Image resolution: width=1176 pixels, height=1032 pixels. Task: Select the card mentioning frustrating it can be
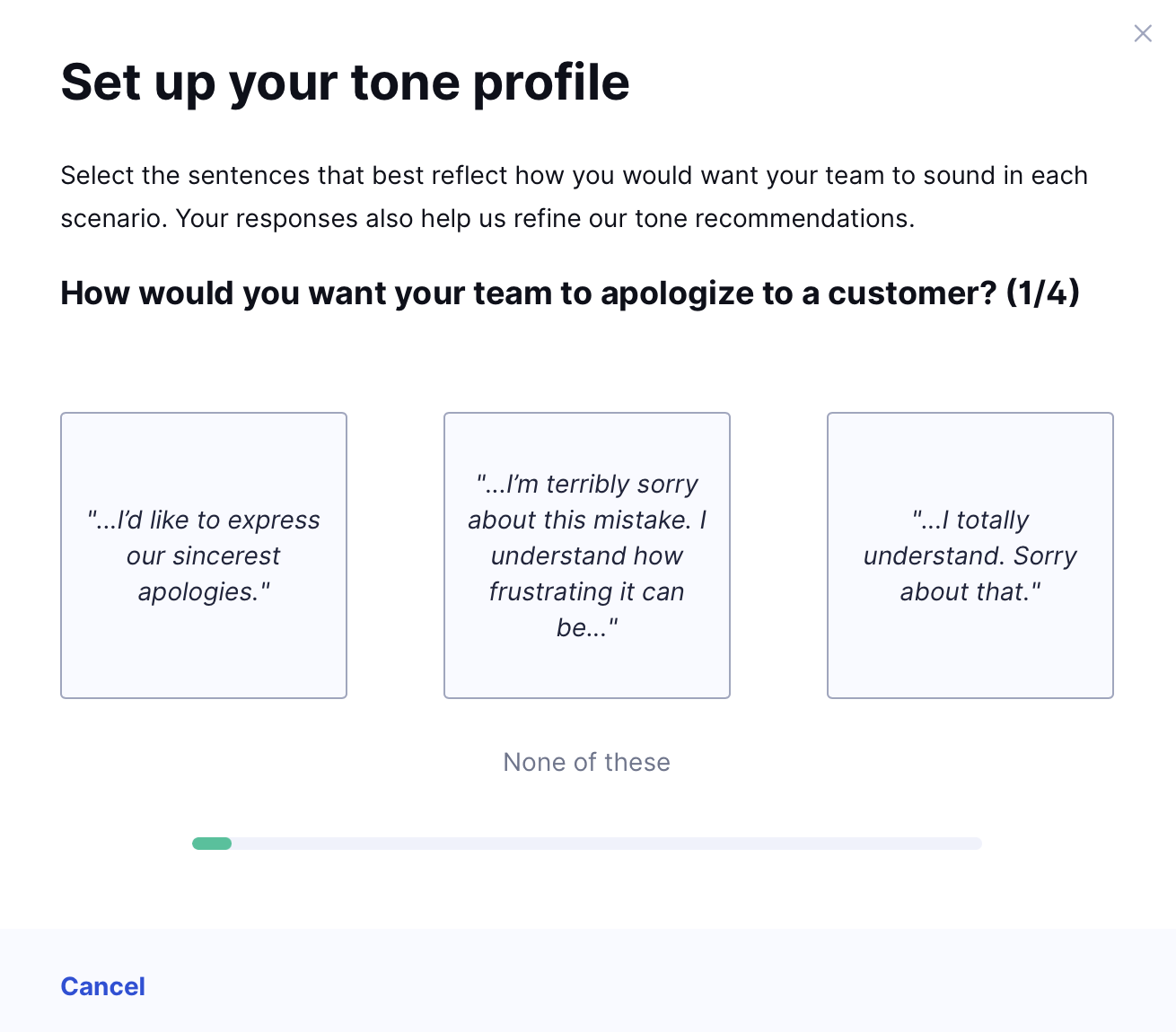coord(586,555)
